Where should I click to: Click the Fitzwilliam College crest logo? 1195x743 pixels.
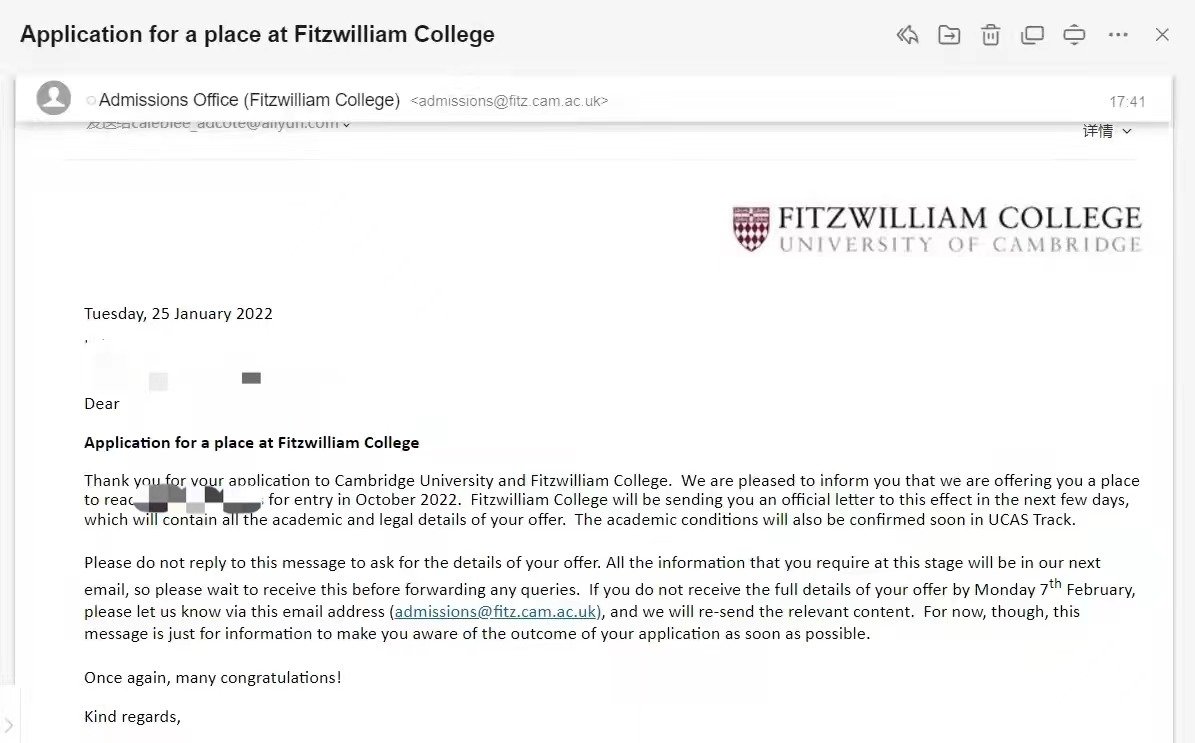pos(751,228)
